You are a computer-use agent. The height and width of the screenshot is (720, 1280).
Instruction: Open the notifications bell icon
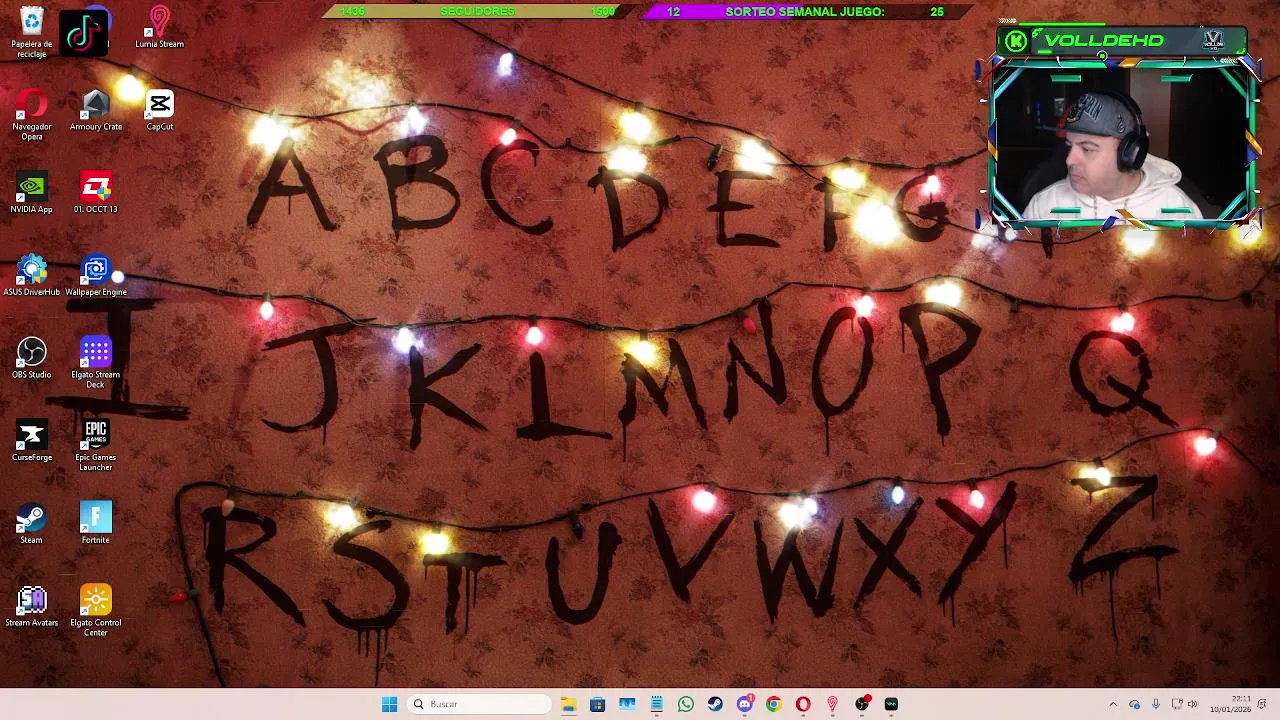coord(1262,704)
